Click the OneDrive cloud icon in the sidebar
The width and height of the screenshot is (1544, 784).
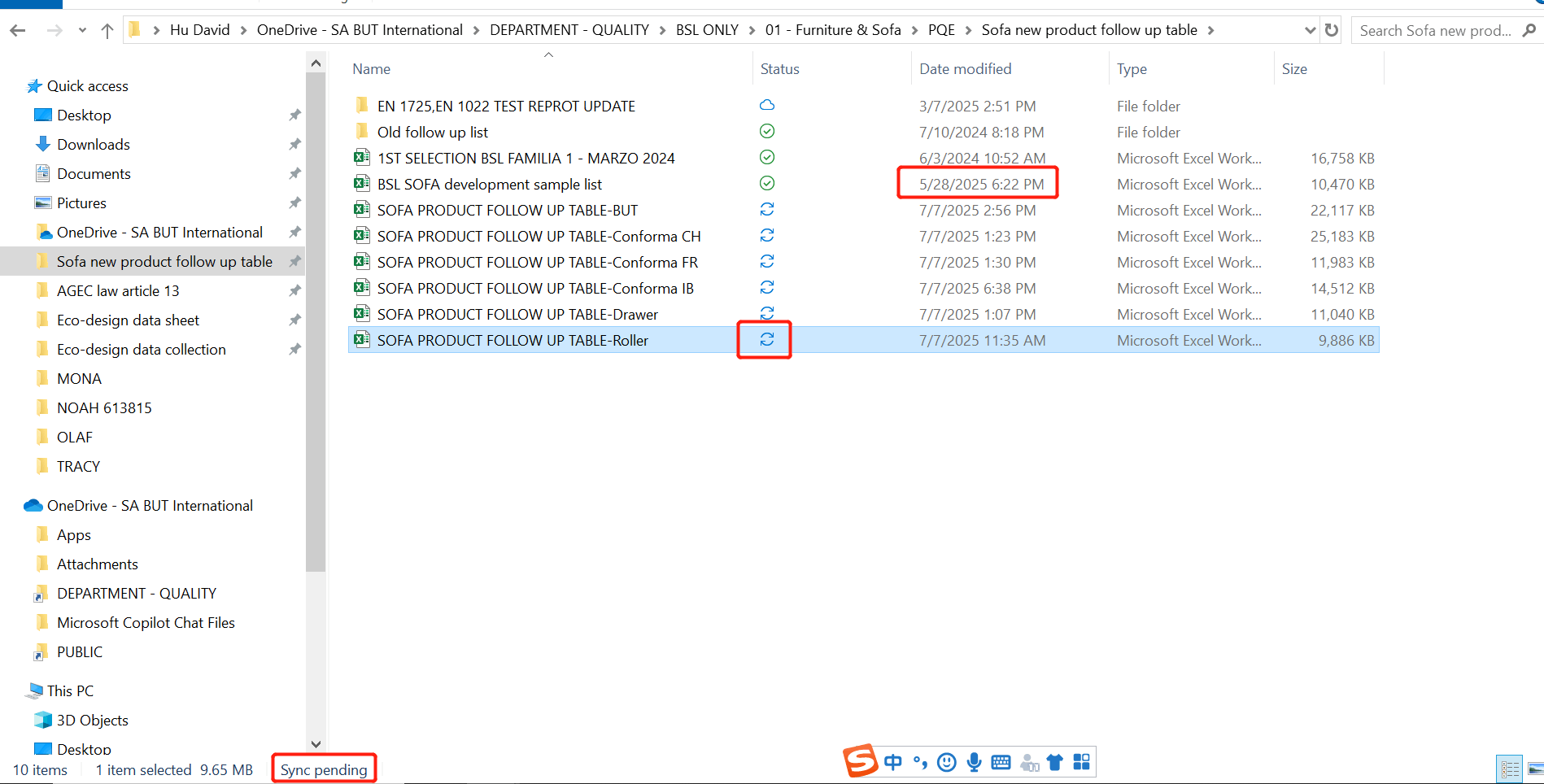coord(33,505)
